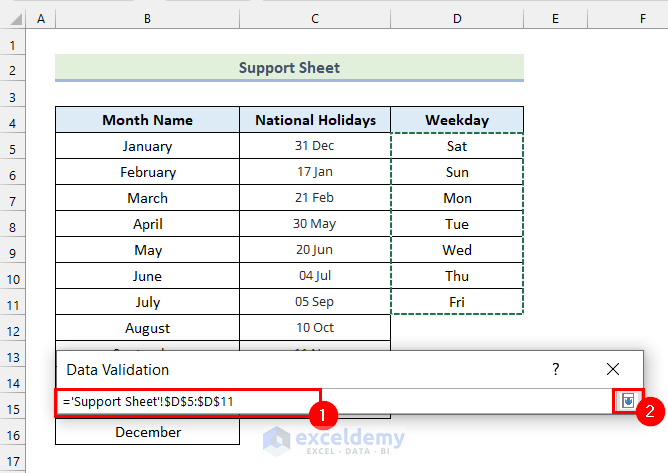
Task: Click the 05 Sep holiday cell
Action: point(315,302)
